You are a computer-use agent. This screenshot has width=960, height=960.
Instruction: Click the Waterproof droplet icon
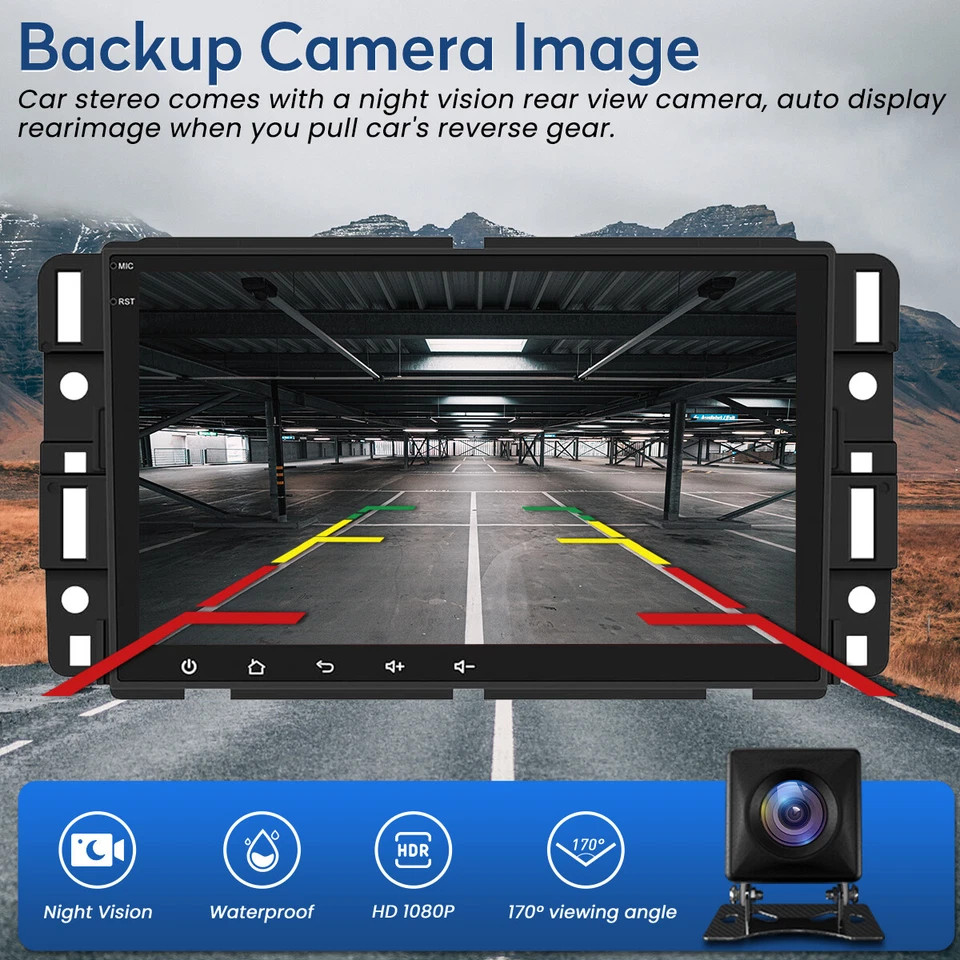[262, 850]
